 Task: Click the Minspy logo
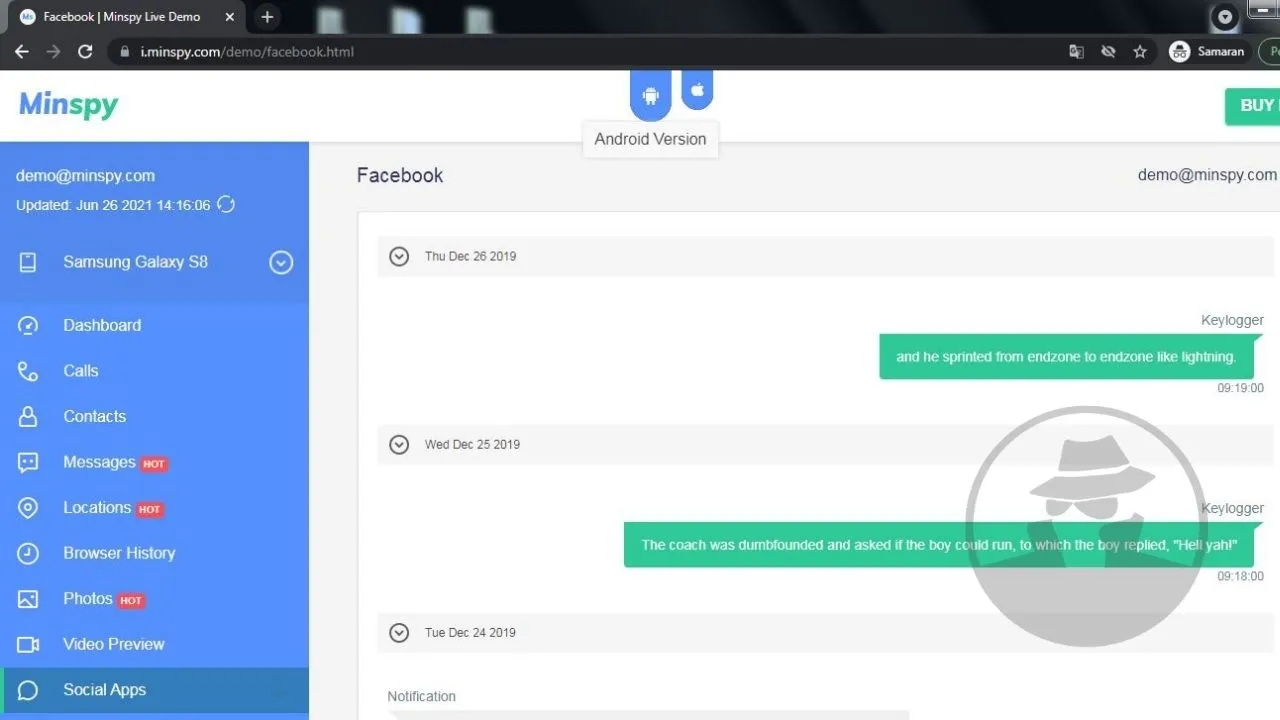pos(68,105)
